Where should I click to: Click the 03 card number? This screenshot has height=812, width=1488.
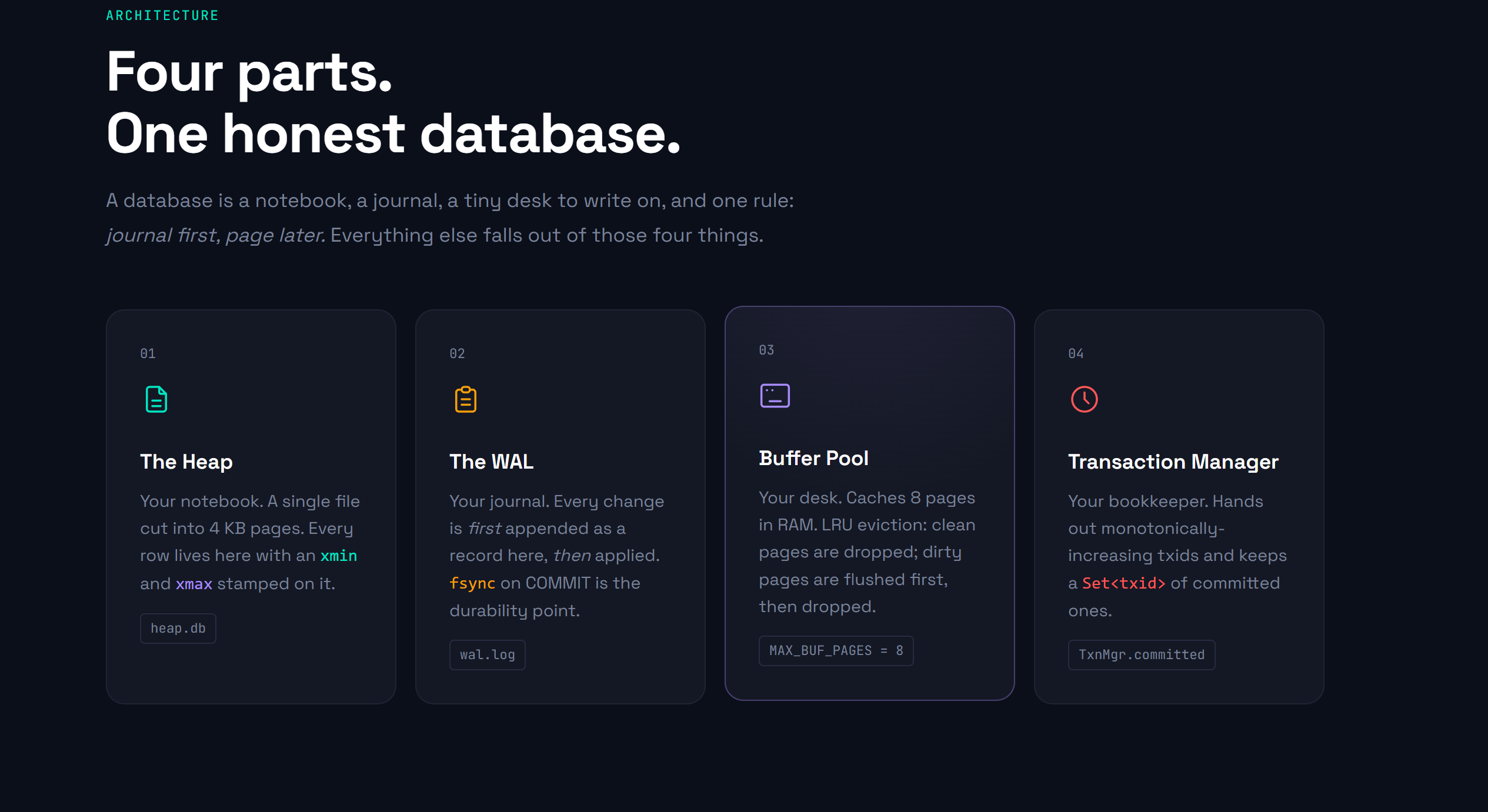(x=767, y=350)
